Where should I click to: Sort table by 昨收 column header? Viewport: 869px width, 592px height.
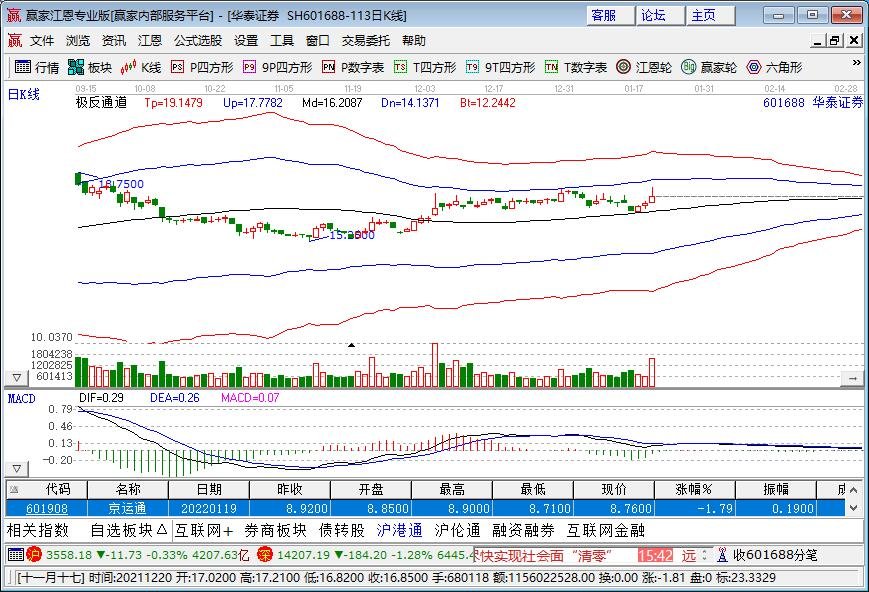pos(290,489)
